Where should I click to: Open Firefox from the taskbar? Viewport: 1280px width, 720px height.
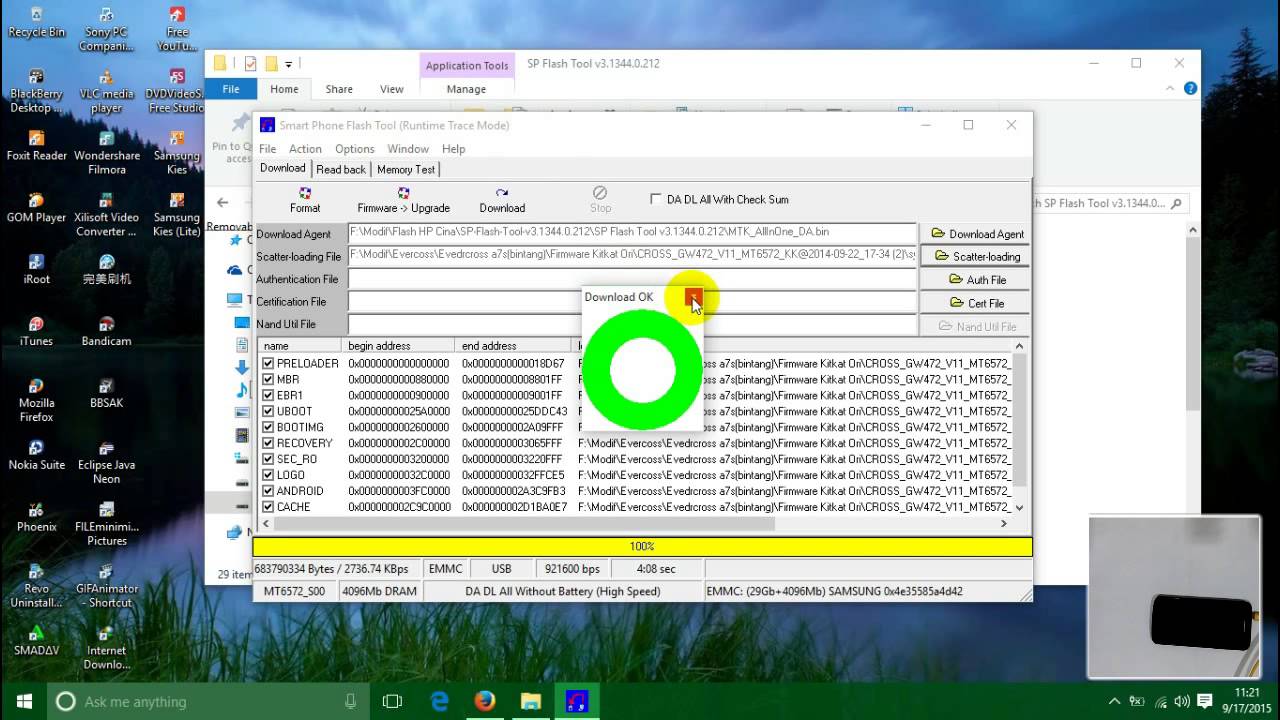[485, 701]
